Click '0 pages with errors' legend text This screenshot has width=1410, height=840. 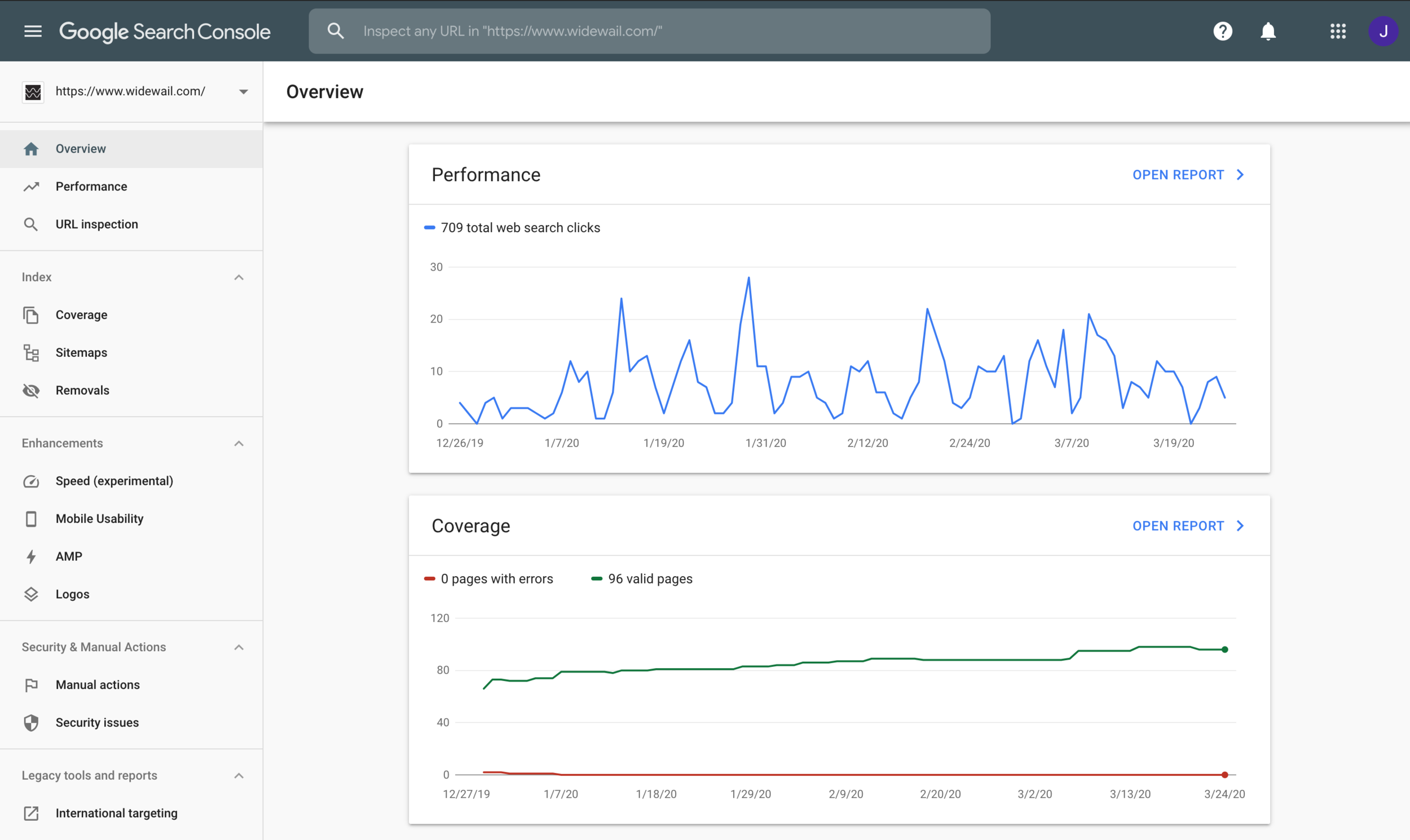coord(497,578)
